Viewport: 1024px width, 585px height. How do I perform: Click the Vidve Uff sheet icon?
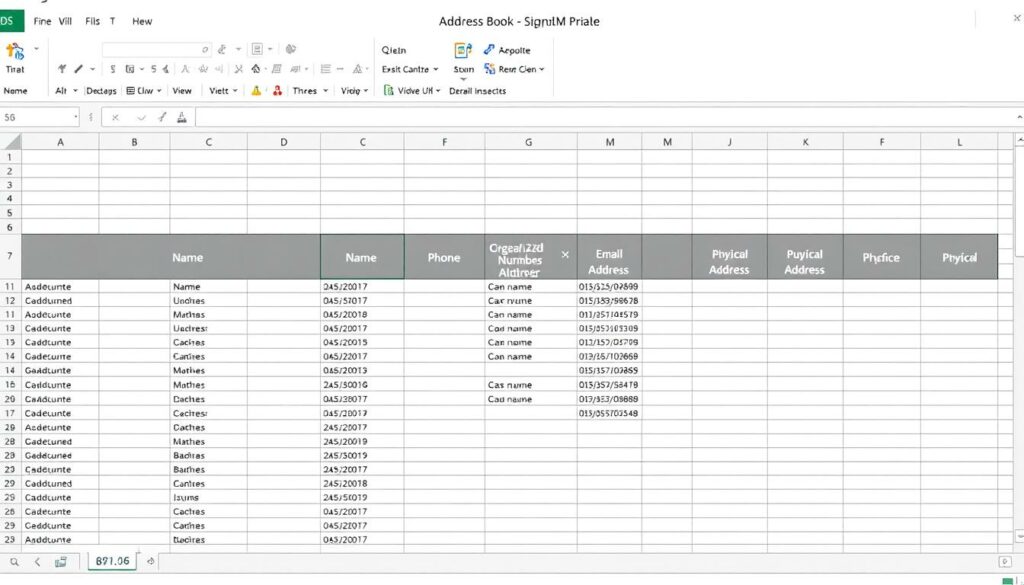pos(389,91)
